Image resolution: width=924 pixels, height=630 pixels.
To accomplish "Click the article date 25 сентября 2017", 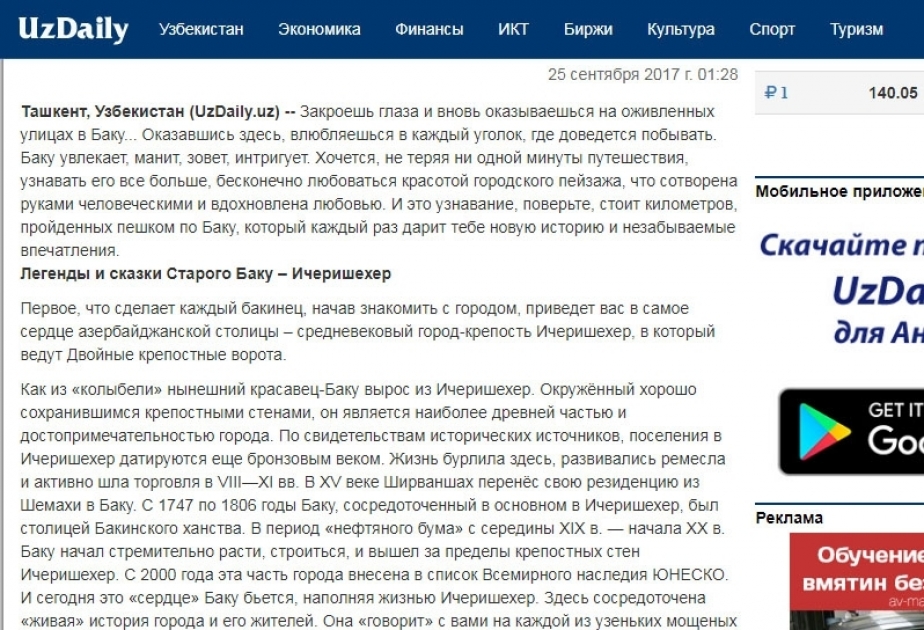I will [642, 74].
